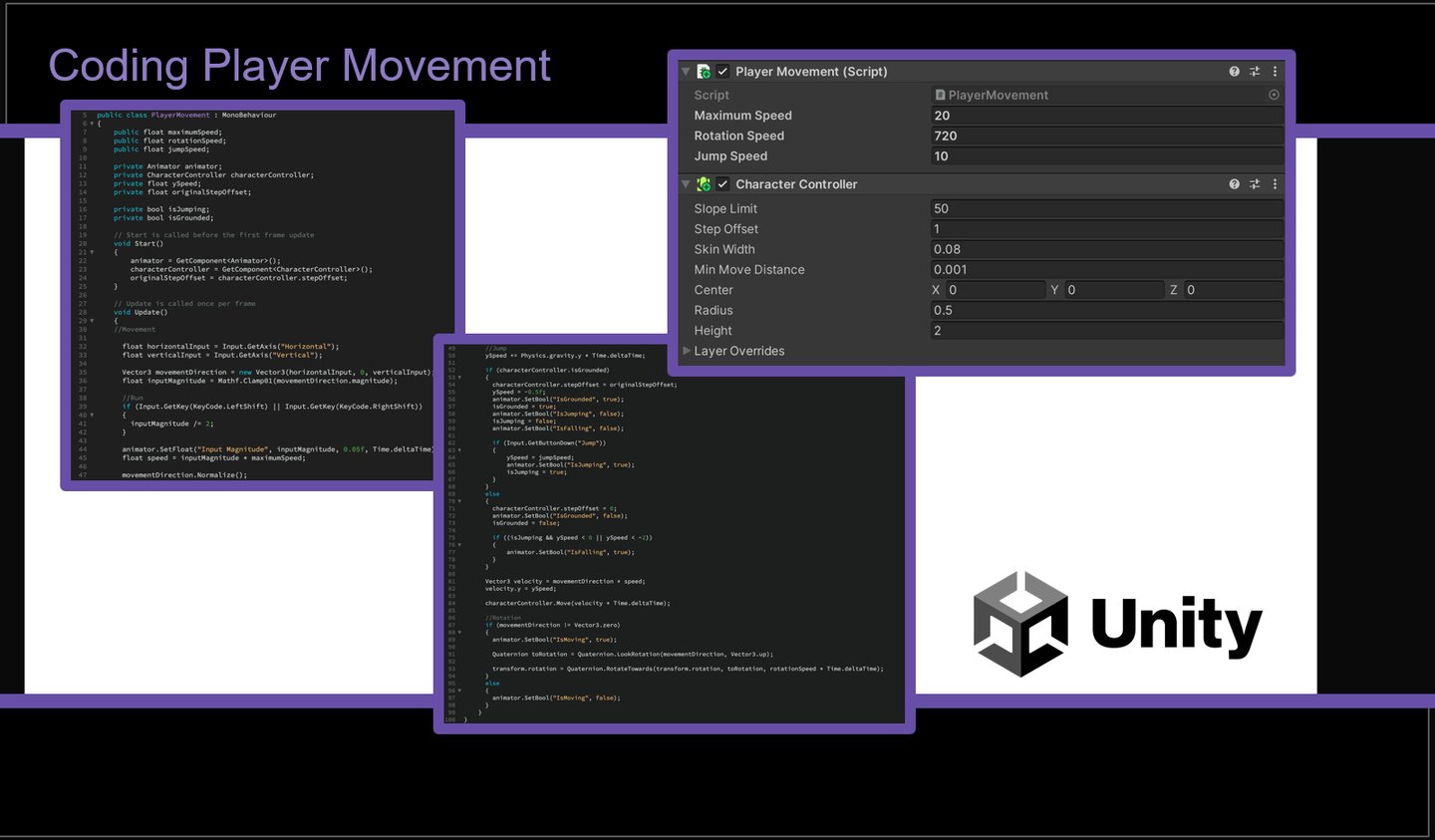The image size is (1435, 840).
Task: Expand the Layer Overrides section
Action: [687, 351]
